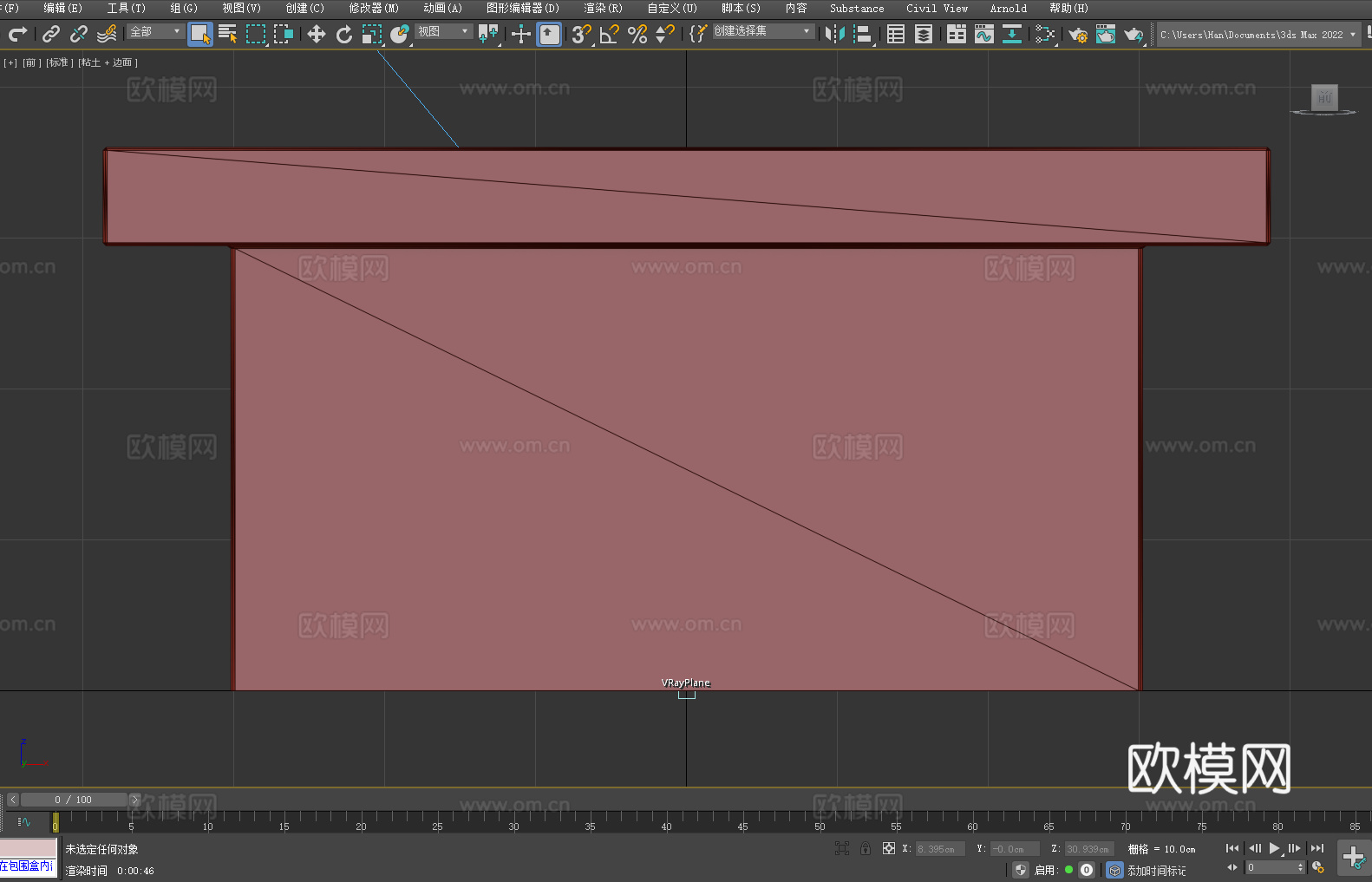Click the viewport [+] label menu
The image size is (1372, 882).
[10, 62]
